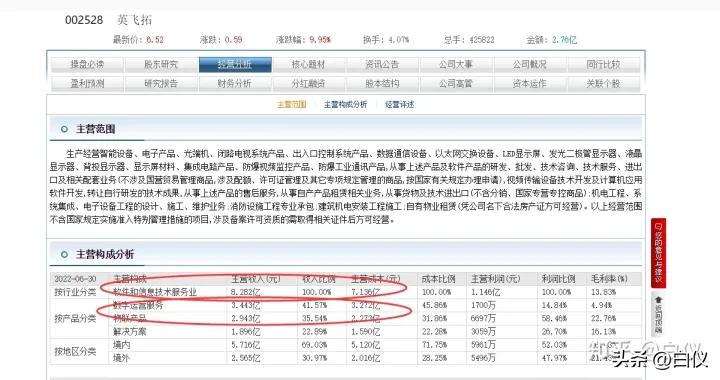The image size is (720, 380).
Task: Go to the 公司大事 tab
Action: [x=456, y=65]
